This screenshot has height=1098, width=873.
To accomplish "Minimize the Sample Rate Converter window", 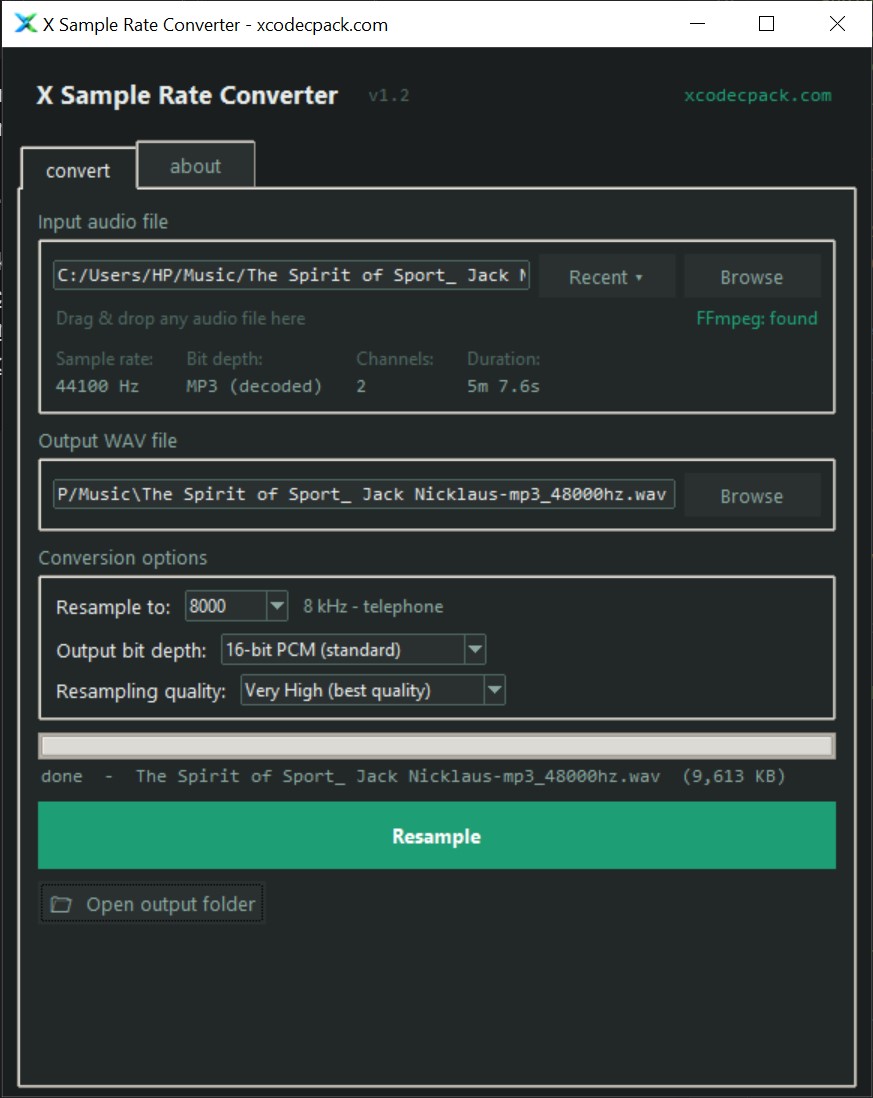I will [697, 24].
